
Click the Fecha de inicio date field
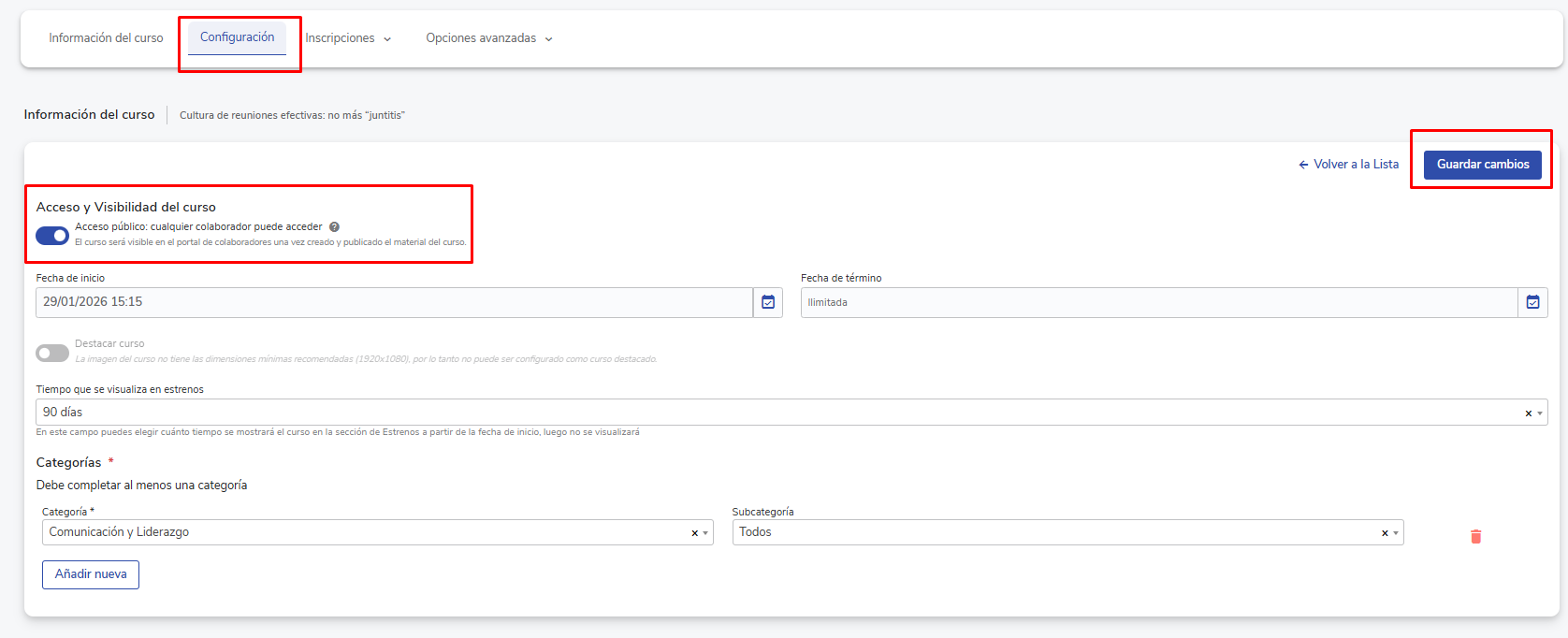pyautogui.click(x=393, y=302)
